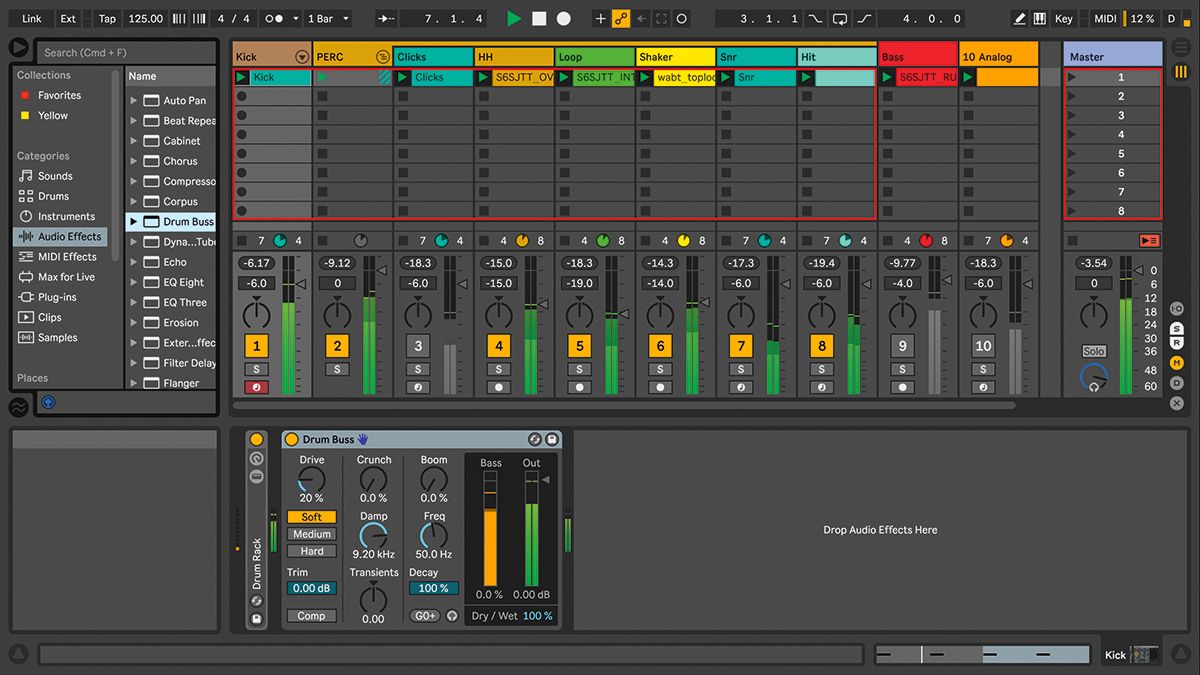Arm the Kick track for recording

[x=255, y=386]
